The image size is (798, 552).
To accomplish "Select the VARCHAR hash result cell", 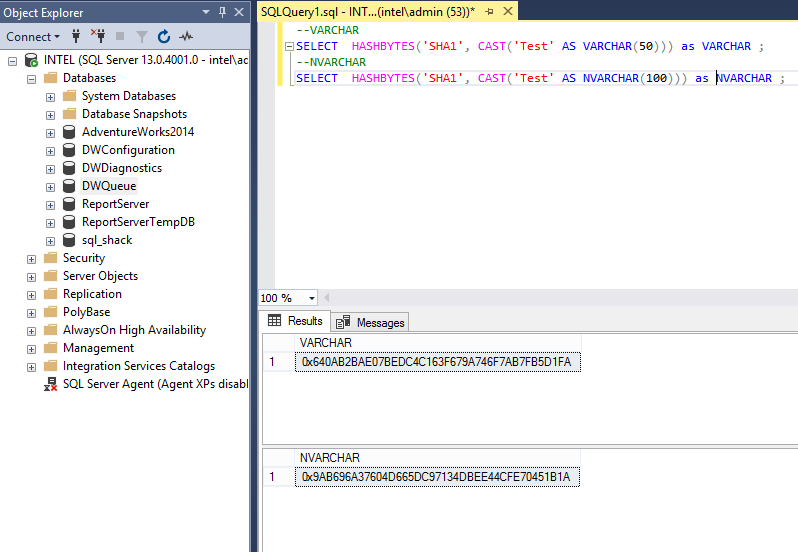I will click(x=436, y=362).
